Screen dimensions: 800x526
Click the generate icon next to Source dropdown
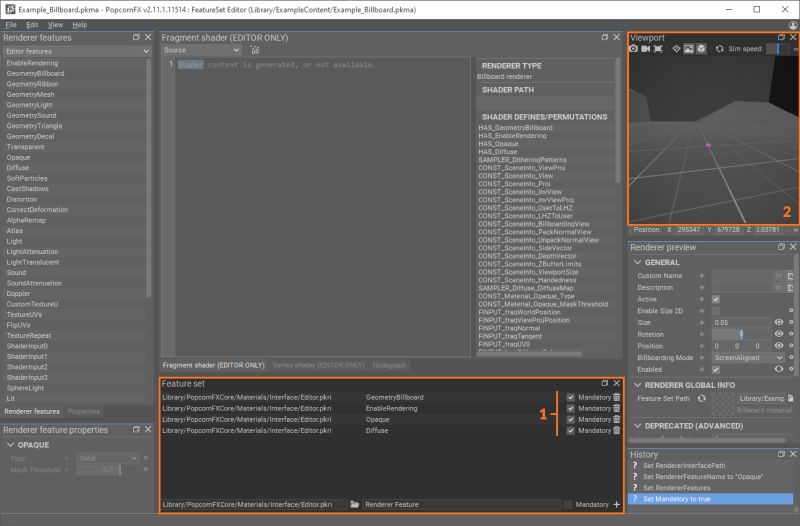coord(255,50)
